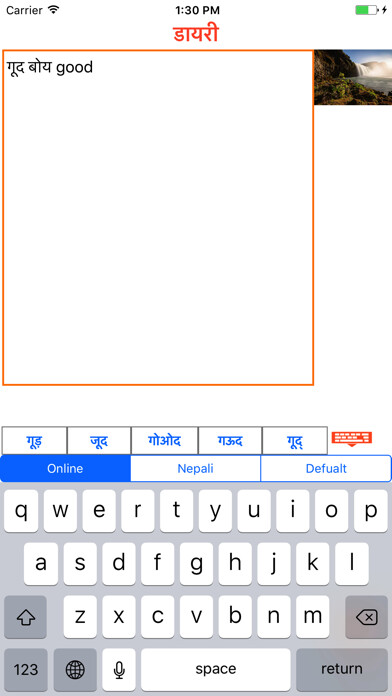Tap the backspace delete key
Screen dimensions: 392x696
point(367,617)
